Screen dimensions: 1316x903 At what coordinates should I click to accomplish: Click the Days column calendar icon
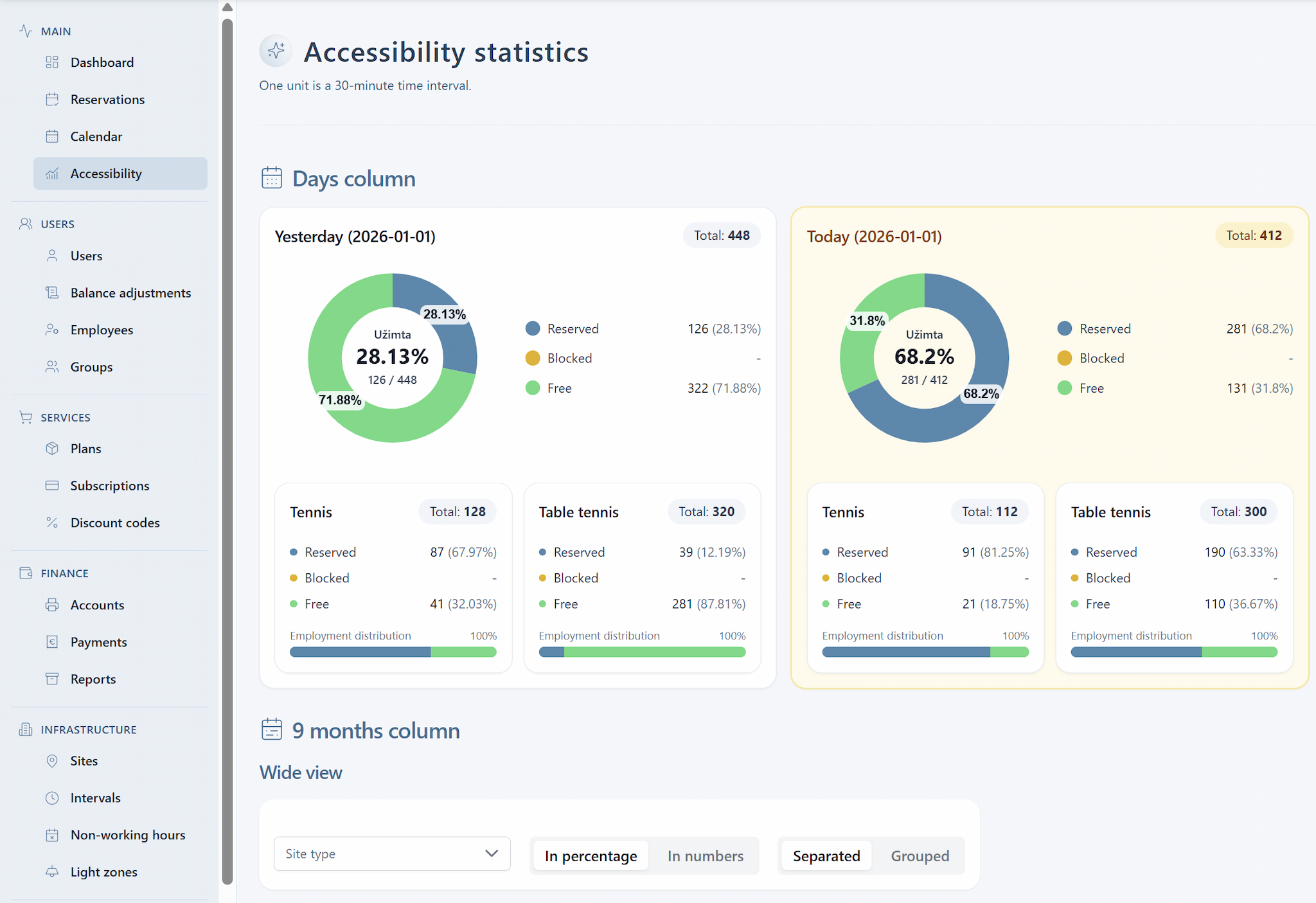272,178
